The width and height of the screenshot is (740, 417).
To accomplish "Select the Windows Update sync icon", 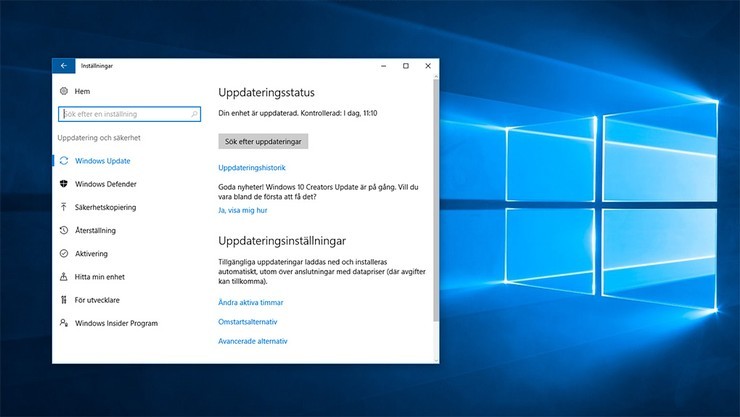I will (x=64, y=161).
